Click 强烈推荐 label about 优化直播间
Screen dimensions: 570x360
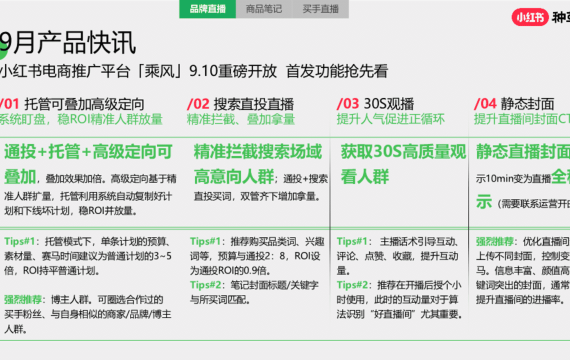click(x=495, y=241)
